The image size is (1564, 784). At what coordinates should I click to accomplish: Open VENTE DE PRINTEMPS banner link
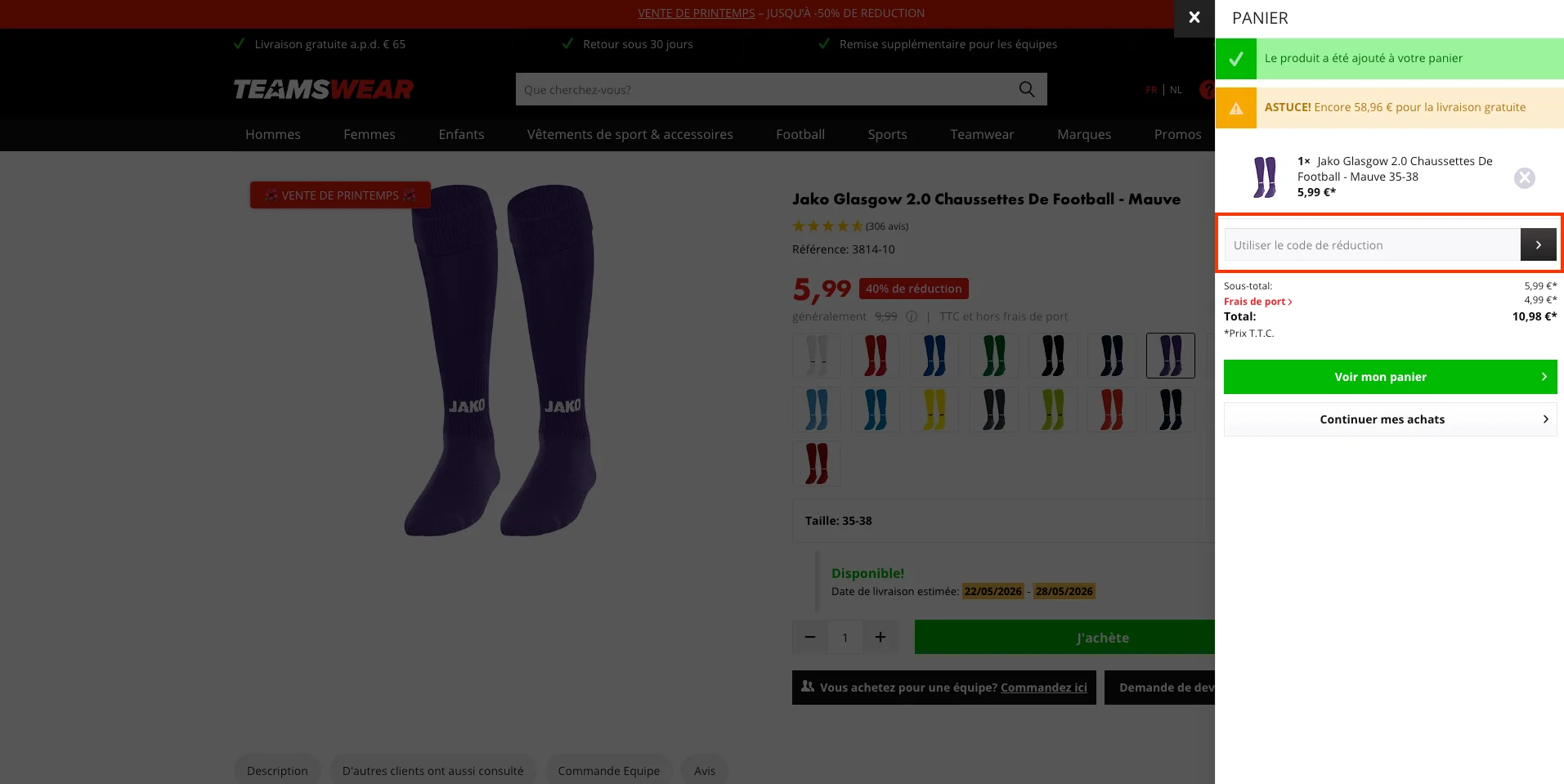pos(697,13)
